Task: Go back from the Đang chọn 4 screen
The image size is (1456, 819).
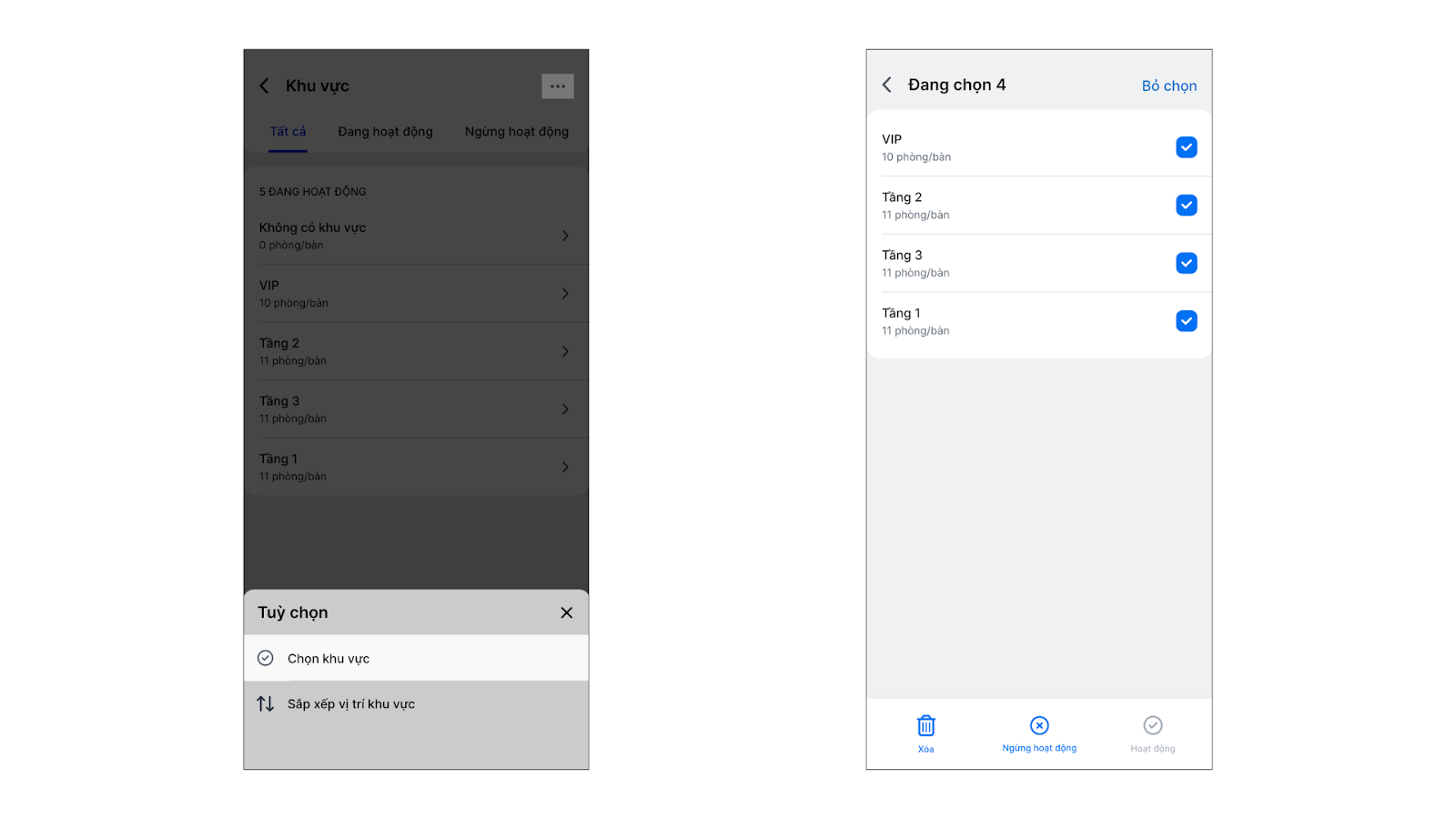Action: 887,85
